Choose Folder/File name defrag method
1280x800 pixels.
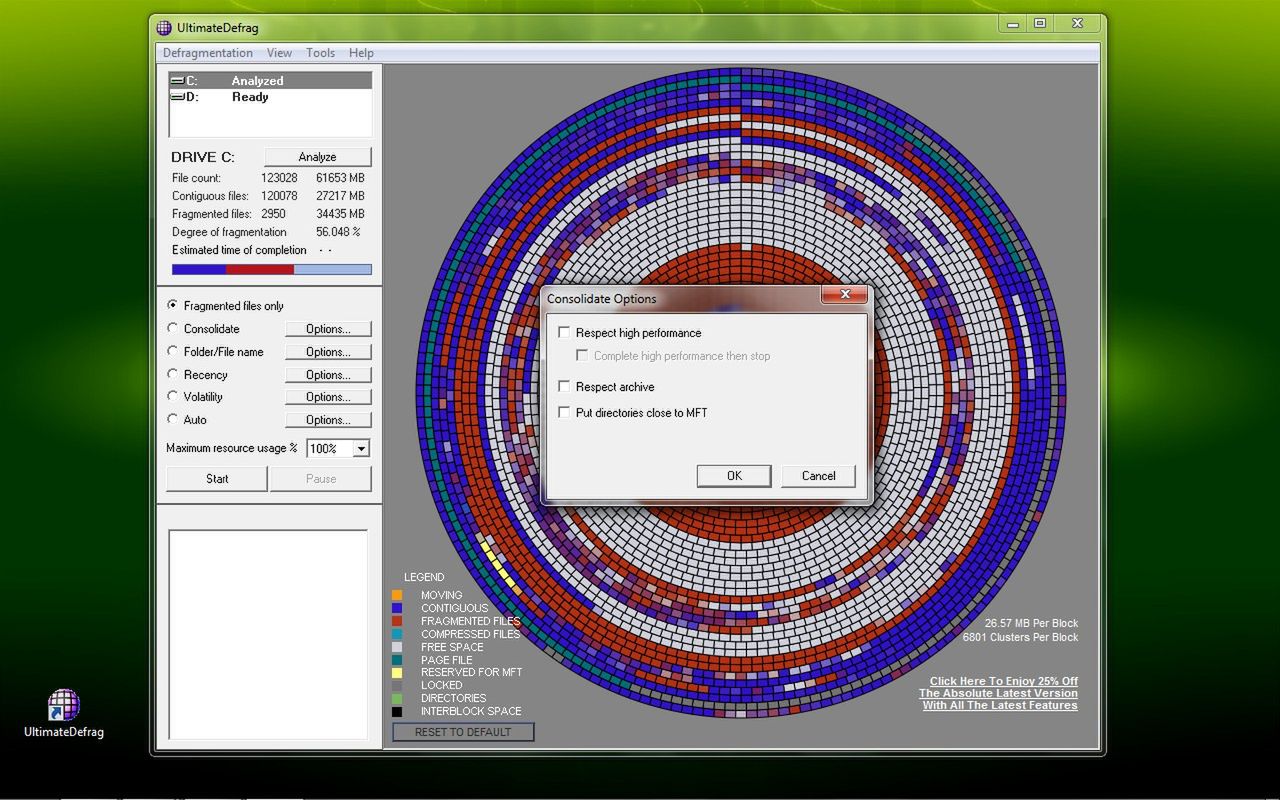point(173,351)
